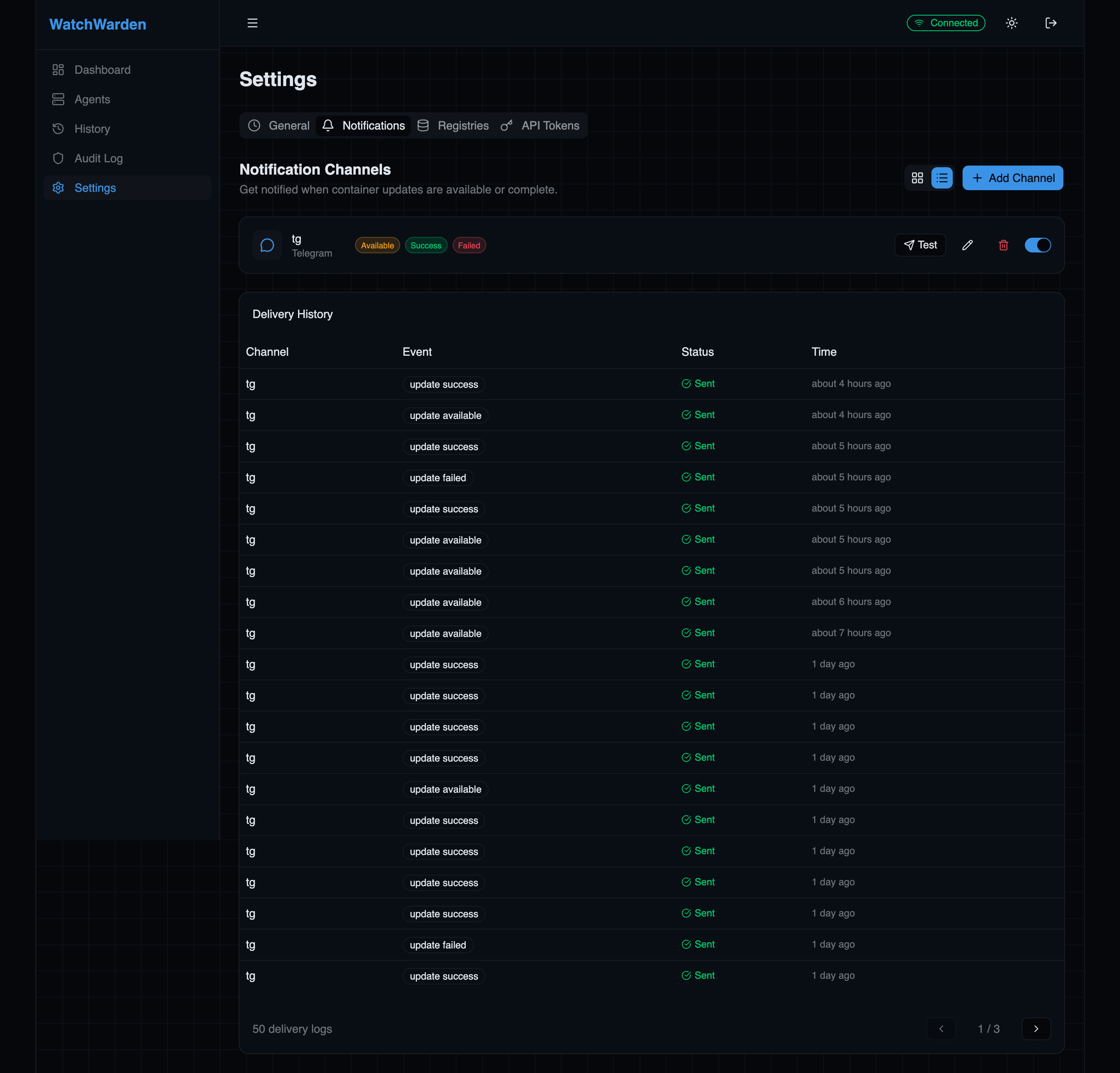Click the Telegram chat bubble icon
1120x1073 pixels.
click(267, 245)
